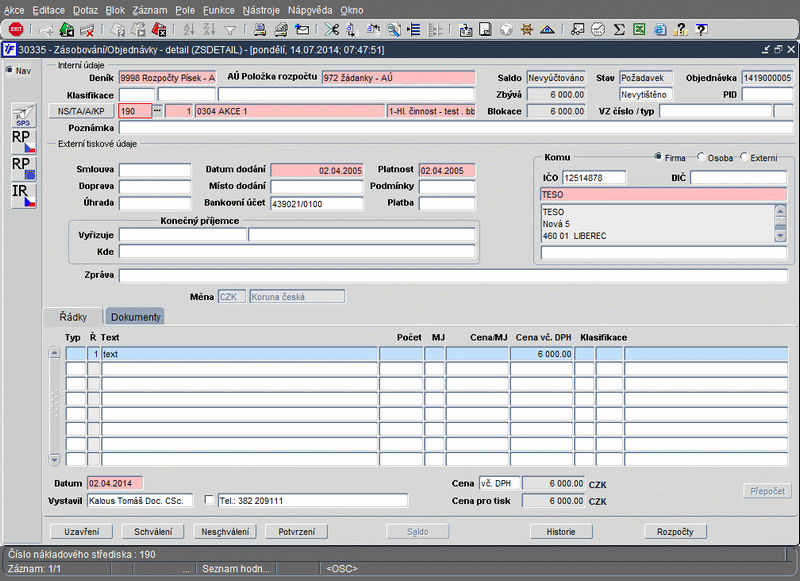Click into the IČO field 12514878
Viewport: 800px width, 581px height.
click(x=594, y=178)
